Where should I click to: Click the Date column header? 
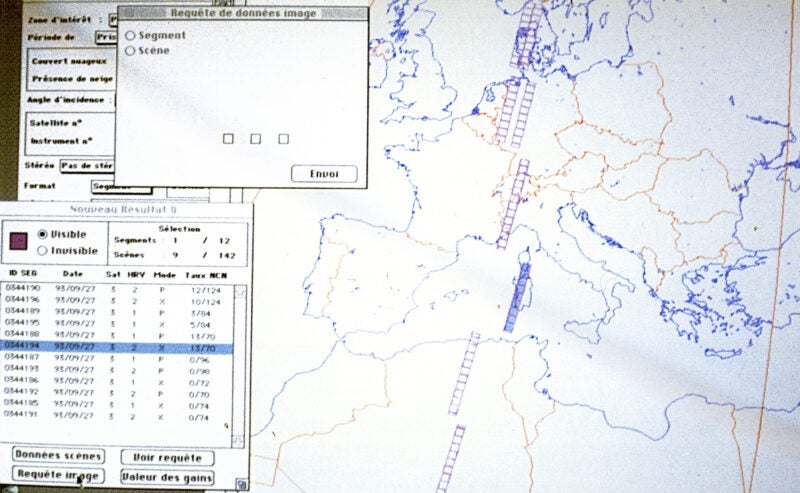coord(72,274)
